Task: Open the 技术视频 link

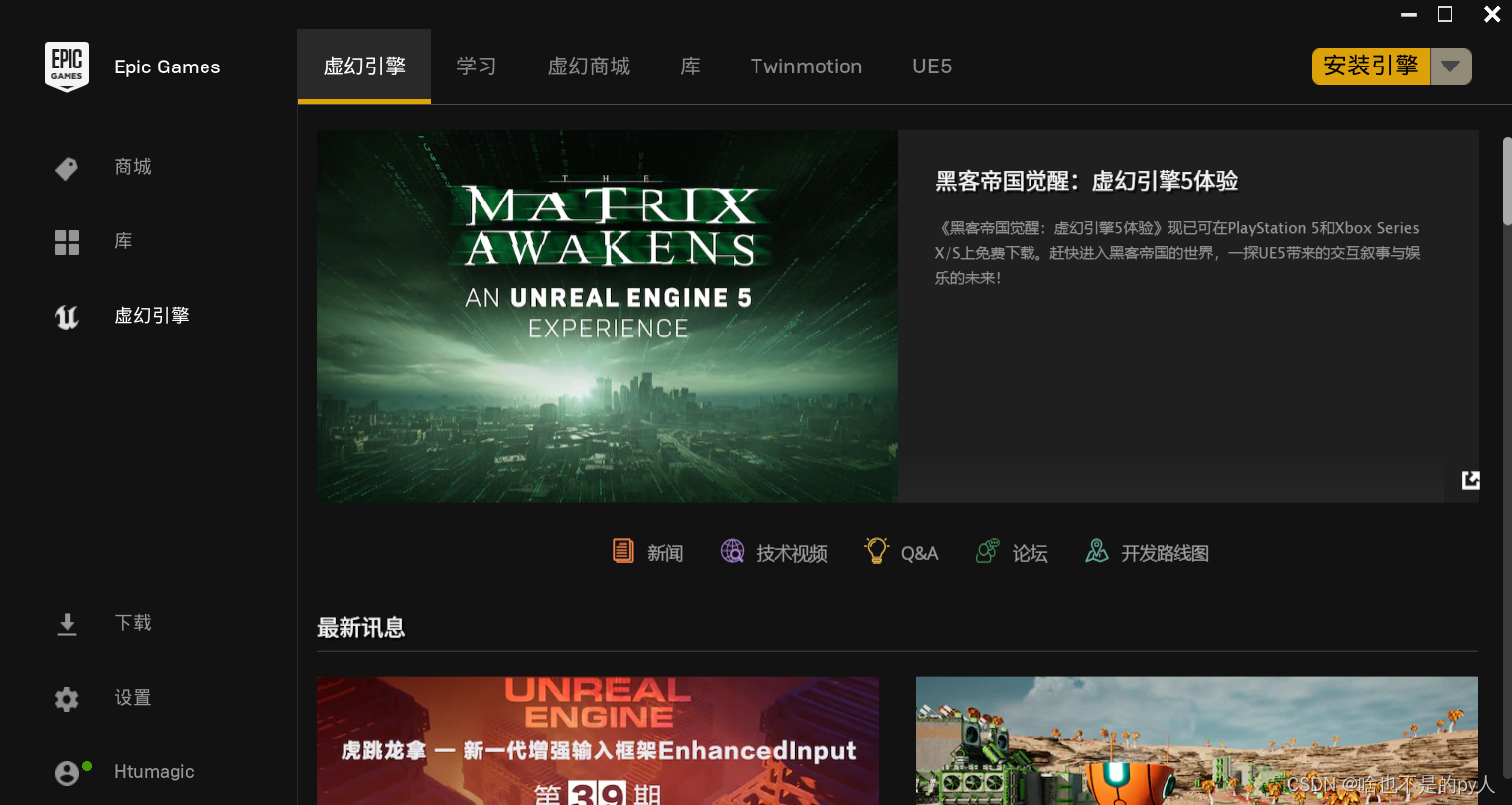Action: 792,553
